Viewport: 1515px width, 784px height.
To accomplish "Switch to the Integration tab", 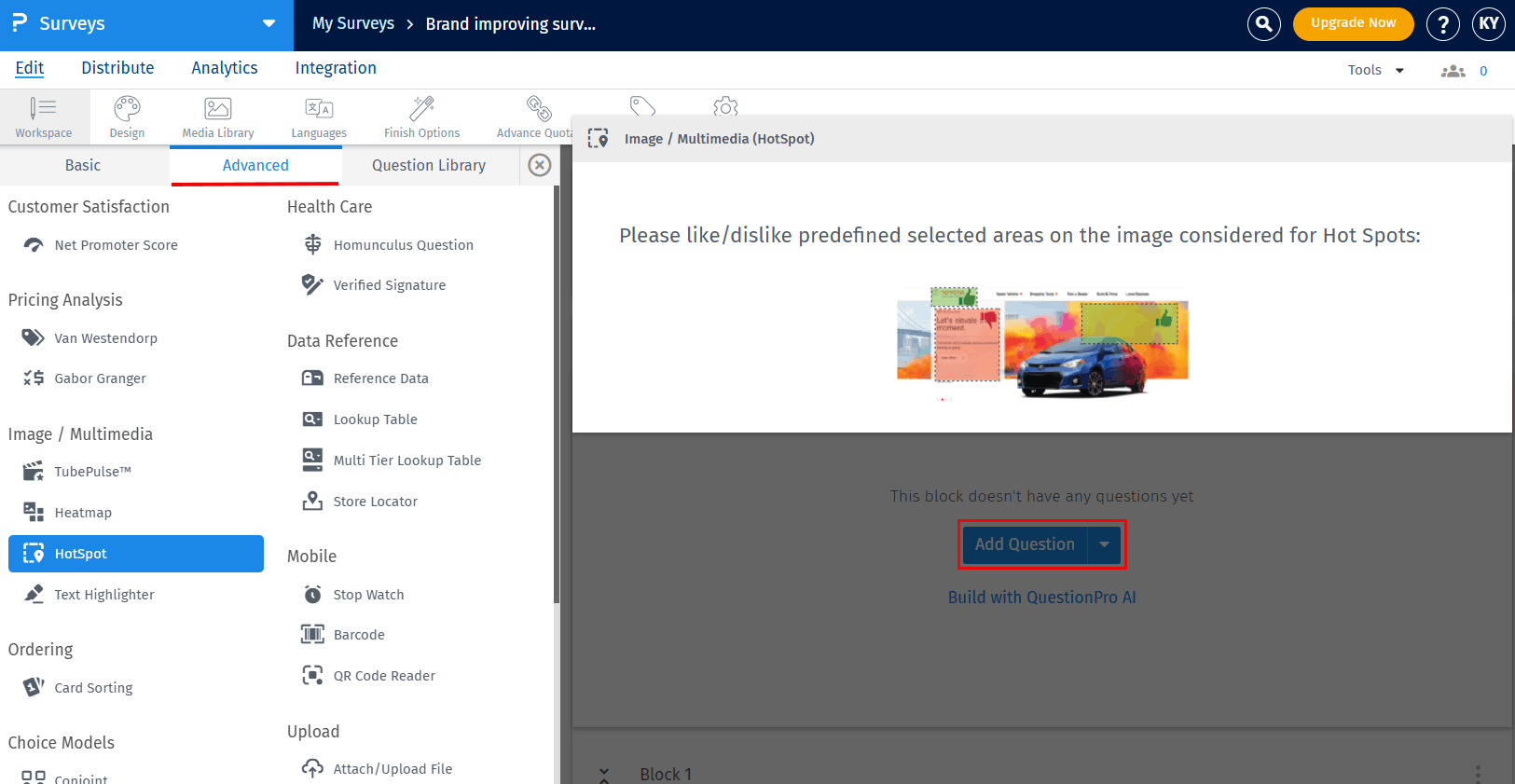I will coord(336,68).
